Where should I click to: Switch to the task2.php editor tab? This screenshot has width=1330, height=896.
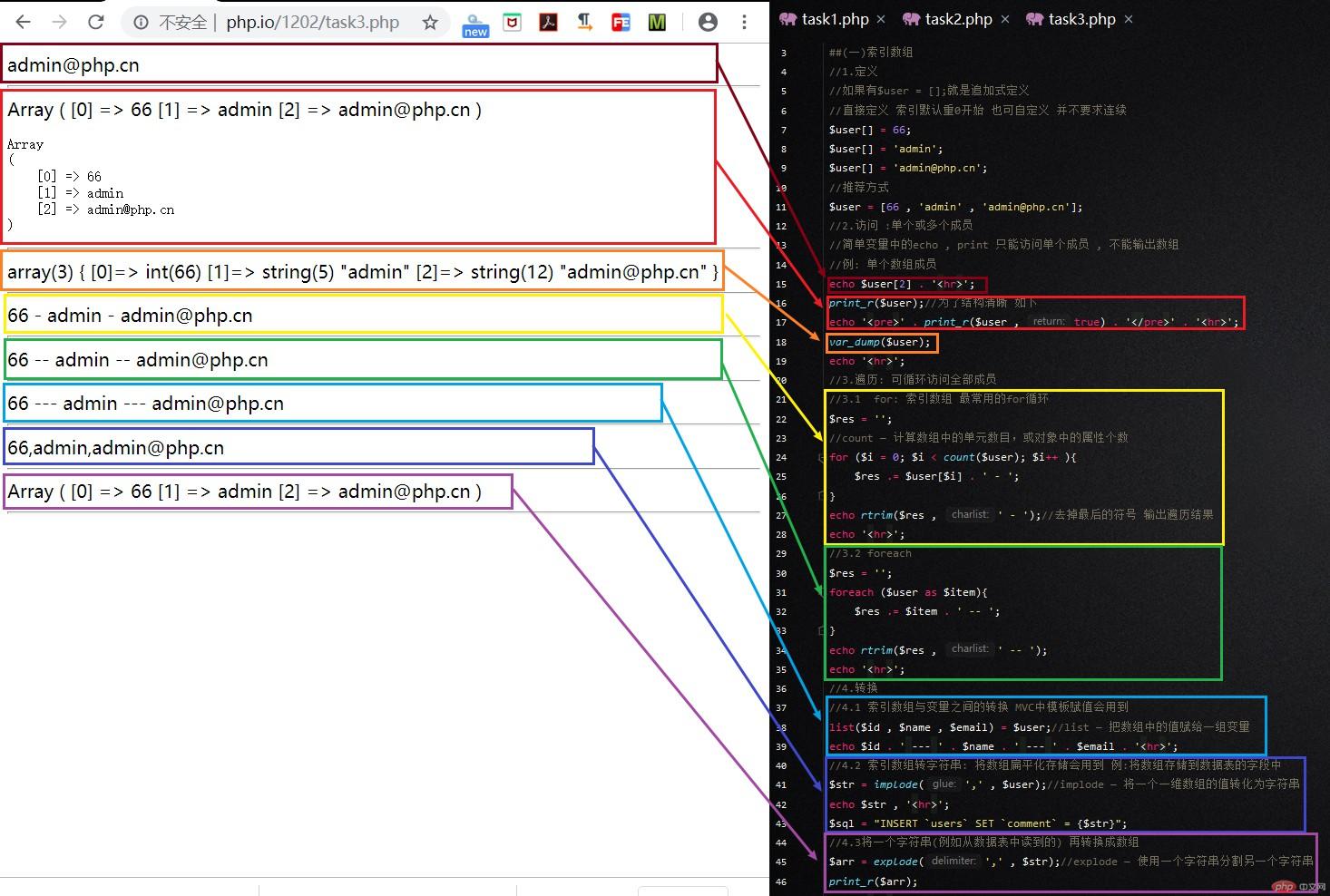click(x=959, y=19)
